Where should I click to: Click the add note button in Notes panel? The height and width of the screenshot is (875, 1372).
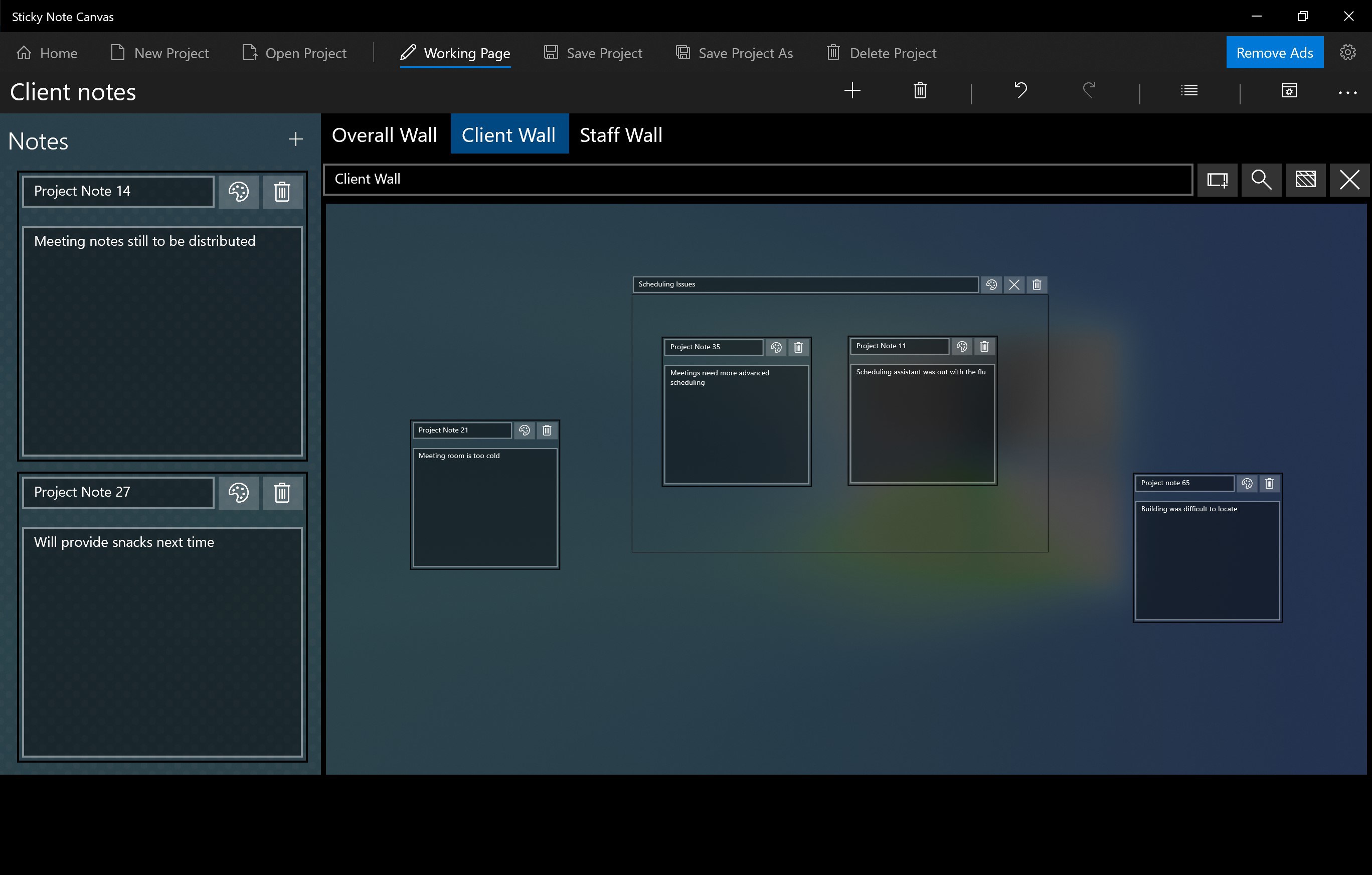(295, 140)
